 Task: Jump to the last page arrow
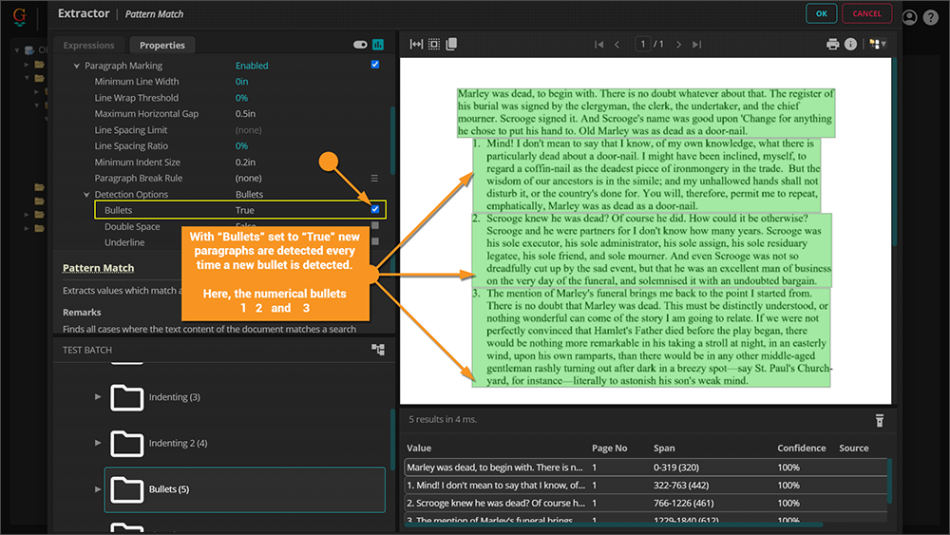697,44
